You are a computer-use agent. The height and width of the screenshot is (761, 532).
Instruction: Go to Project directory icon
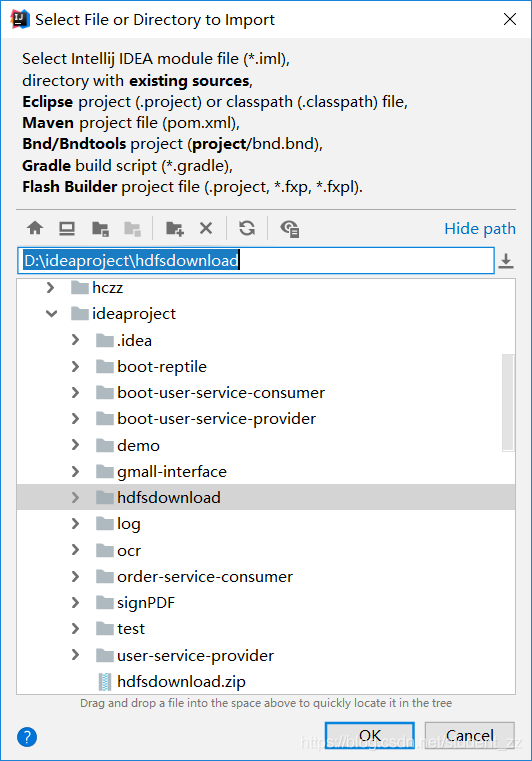[100, 228]
